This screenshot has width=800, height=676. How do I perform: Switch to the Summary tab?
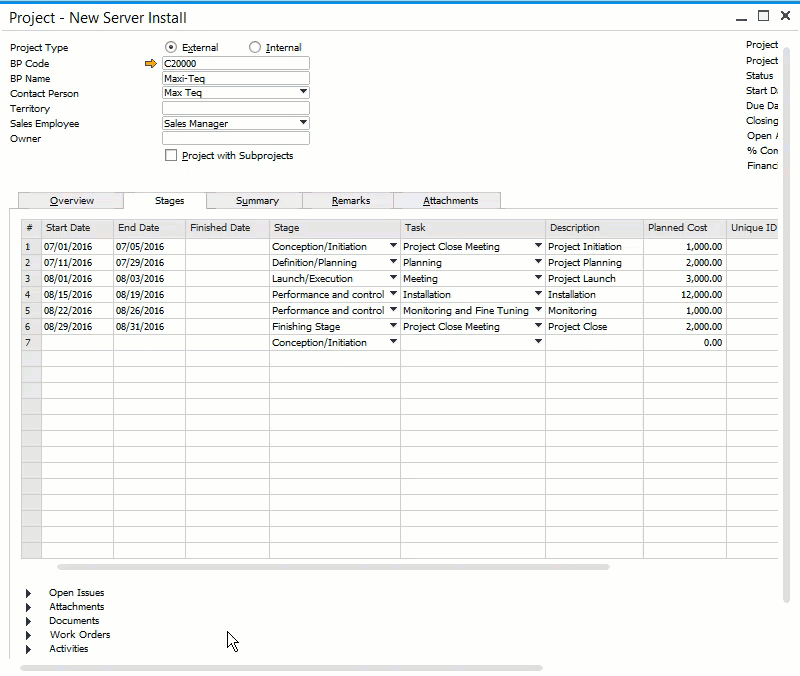pyautogui.click(x=253, y=200)
